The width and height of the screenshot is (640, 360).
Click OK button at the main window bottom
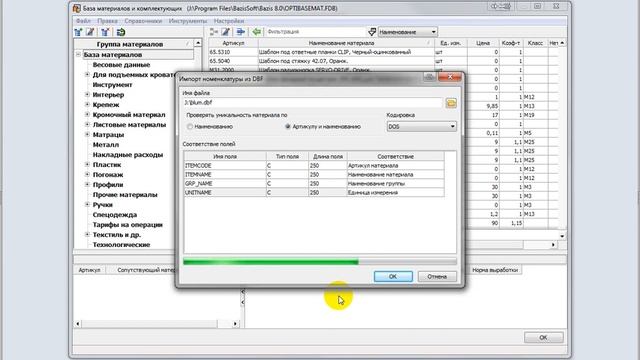pyautogui.click(x=543, y=338)
